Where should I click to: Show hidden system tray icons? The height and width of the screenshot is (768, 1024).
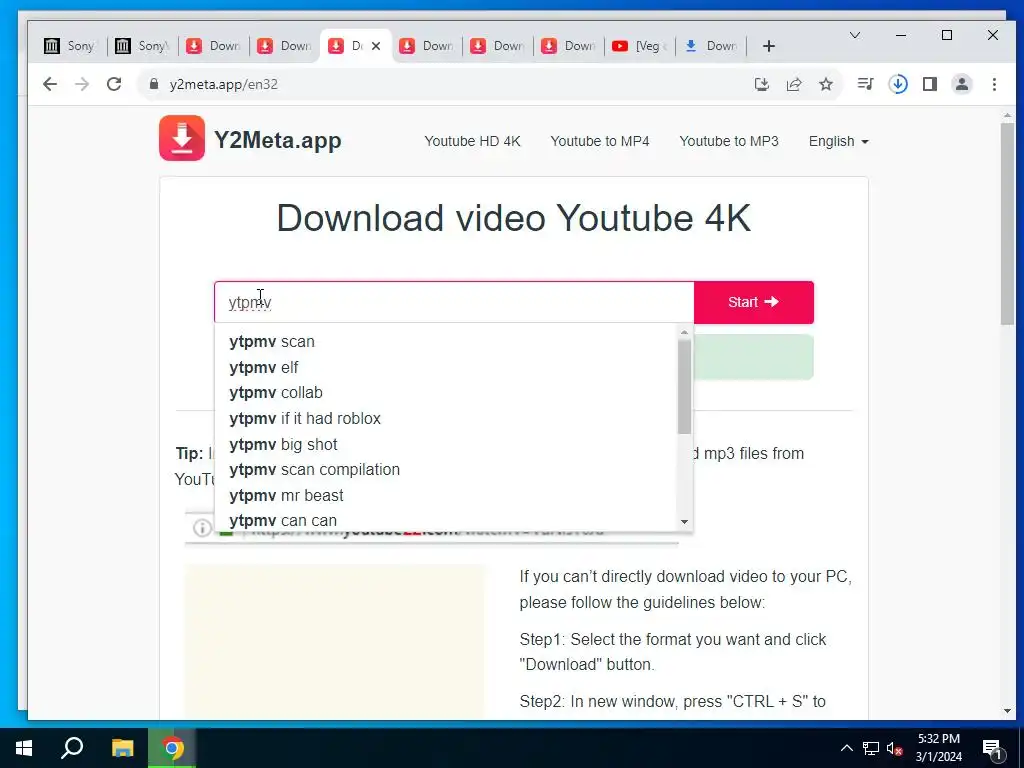pyautogui.click(x=846, y=748)
